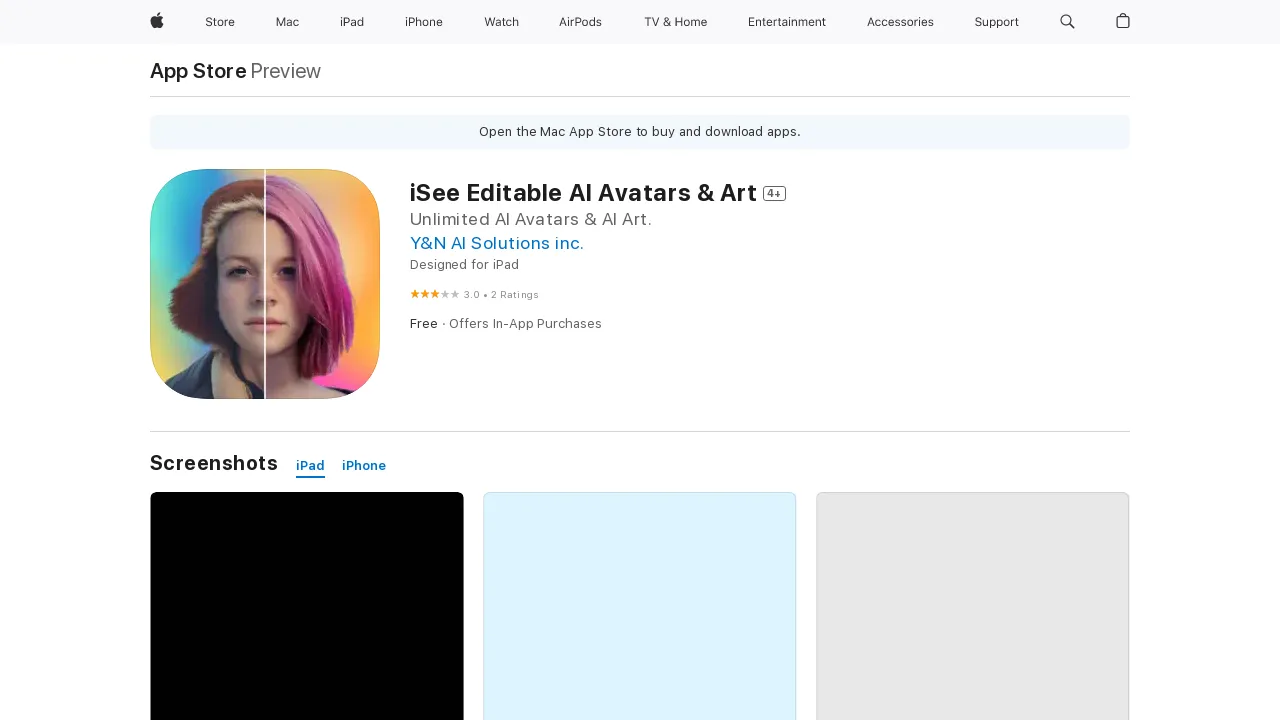Click the gray third screenshot thumbnail
Viewport: 1280px width, 720px height.
click(x=973, y=606)
